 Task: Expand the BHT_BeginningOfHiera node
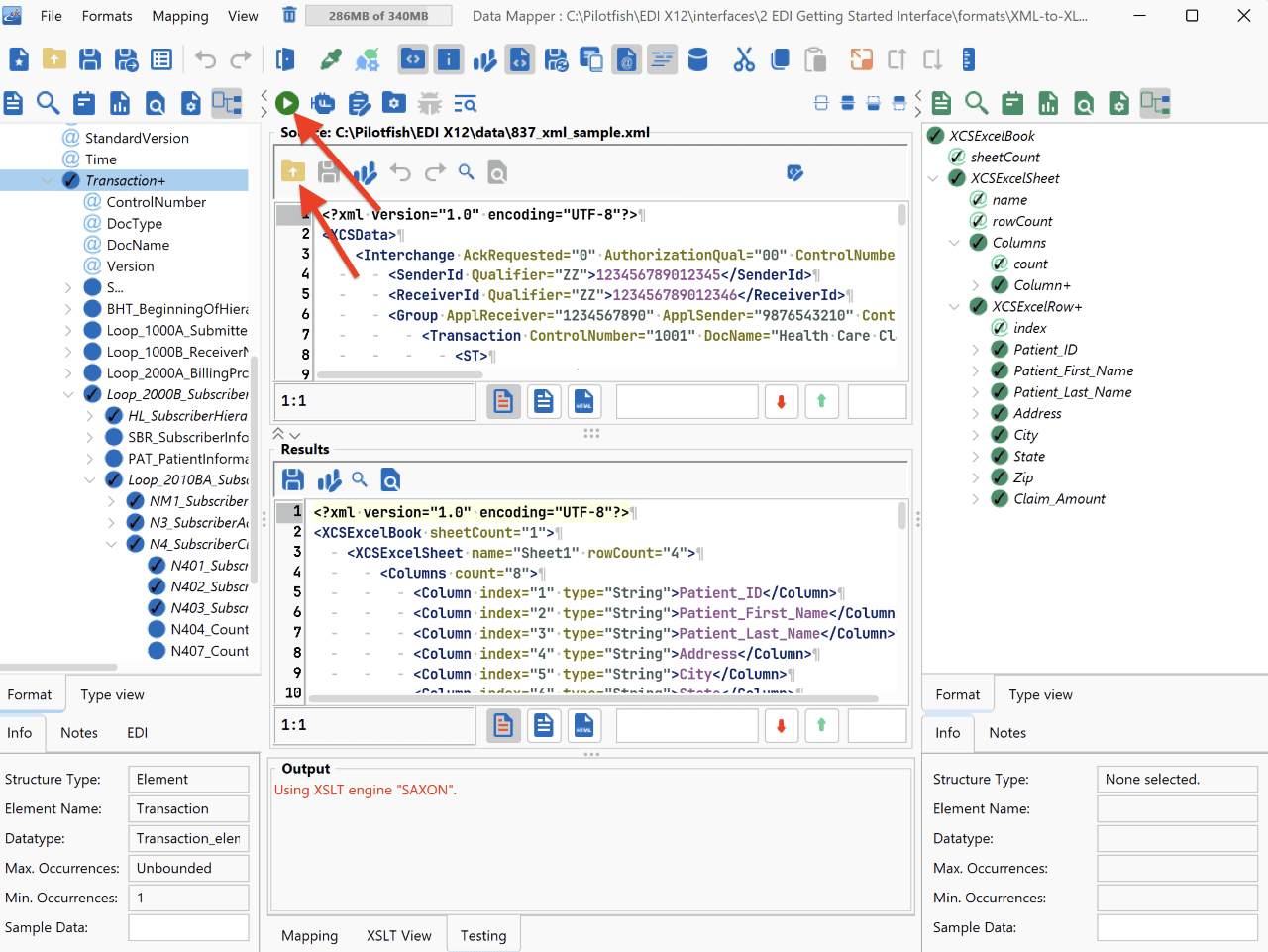click(x=67, y=309)
